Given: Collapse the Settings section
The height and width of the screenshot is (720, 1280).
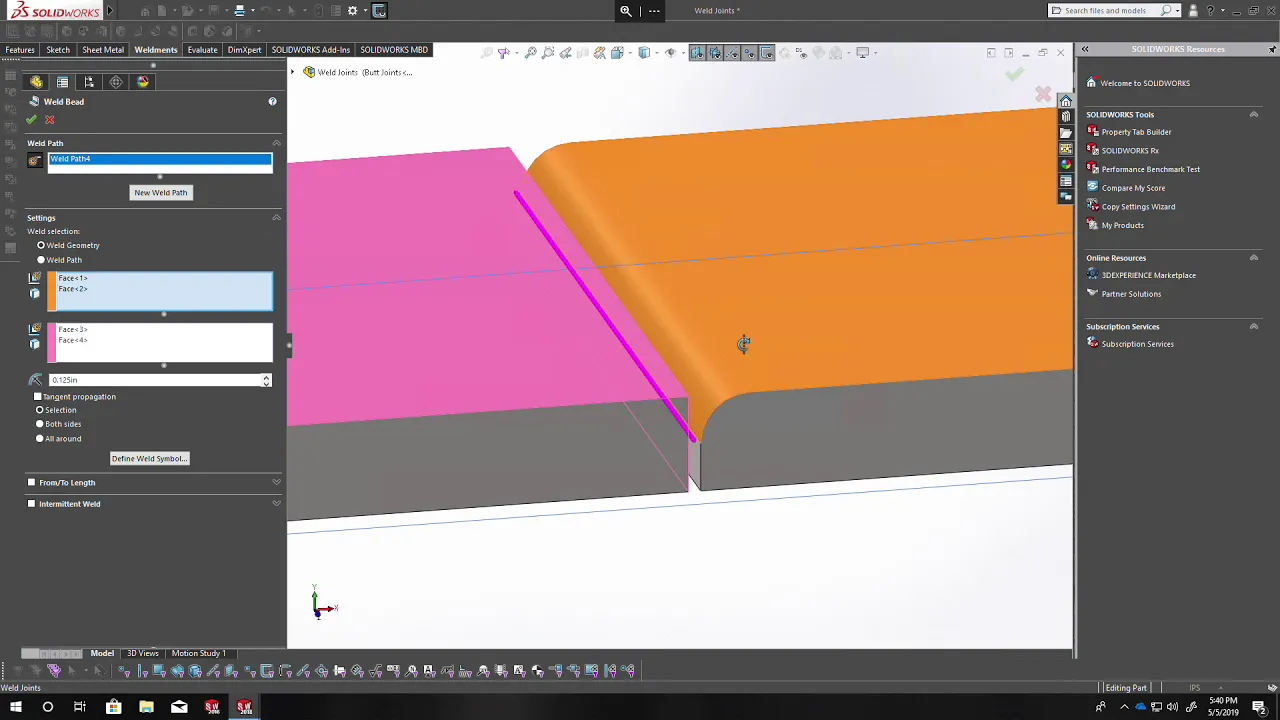Looking at the screenshot, I should (276, 218).
